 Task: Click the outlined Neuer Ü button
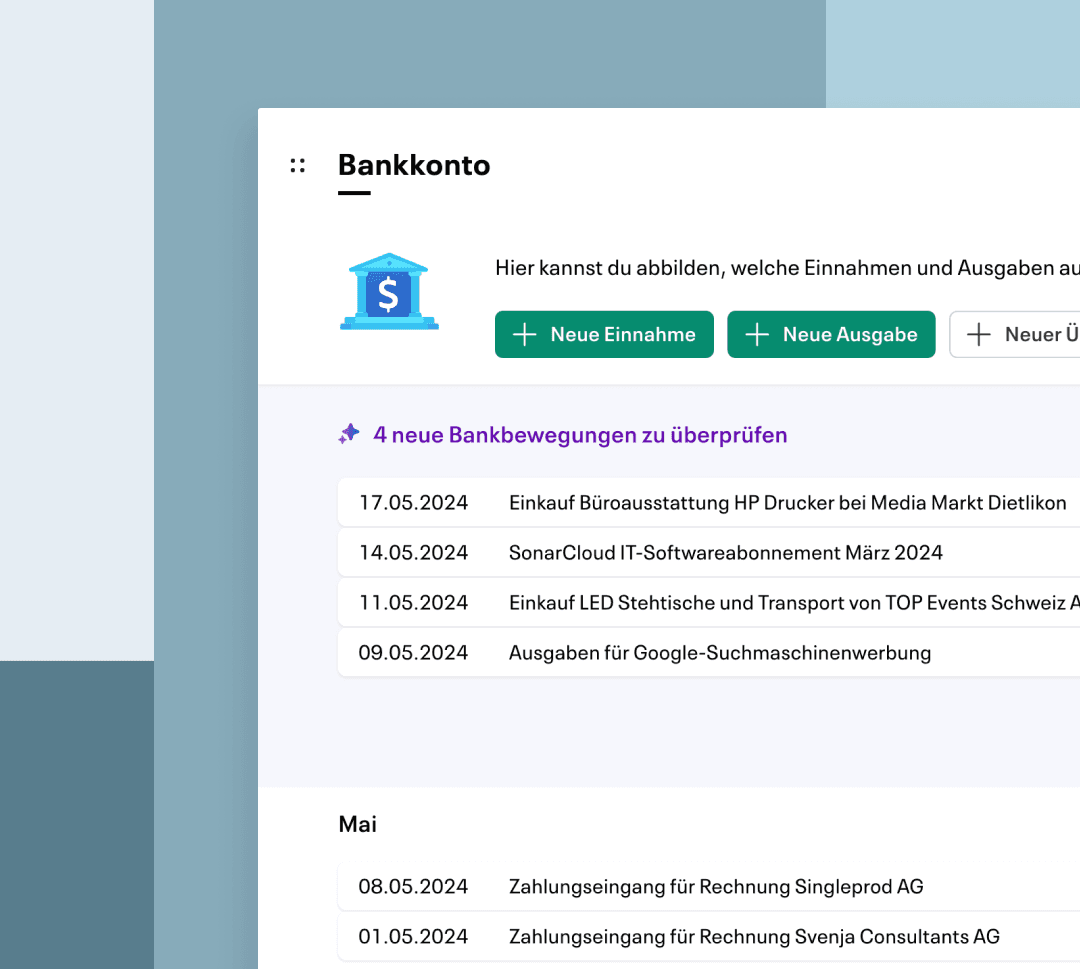pyautogui.click(x=1015, y=335)
